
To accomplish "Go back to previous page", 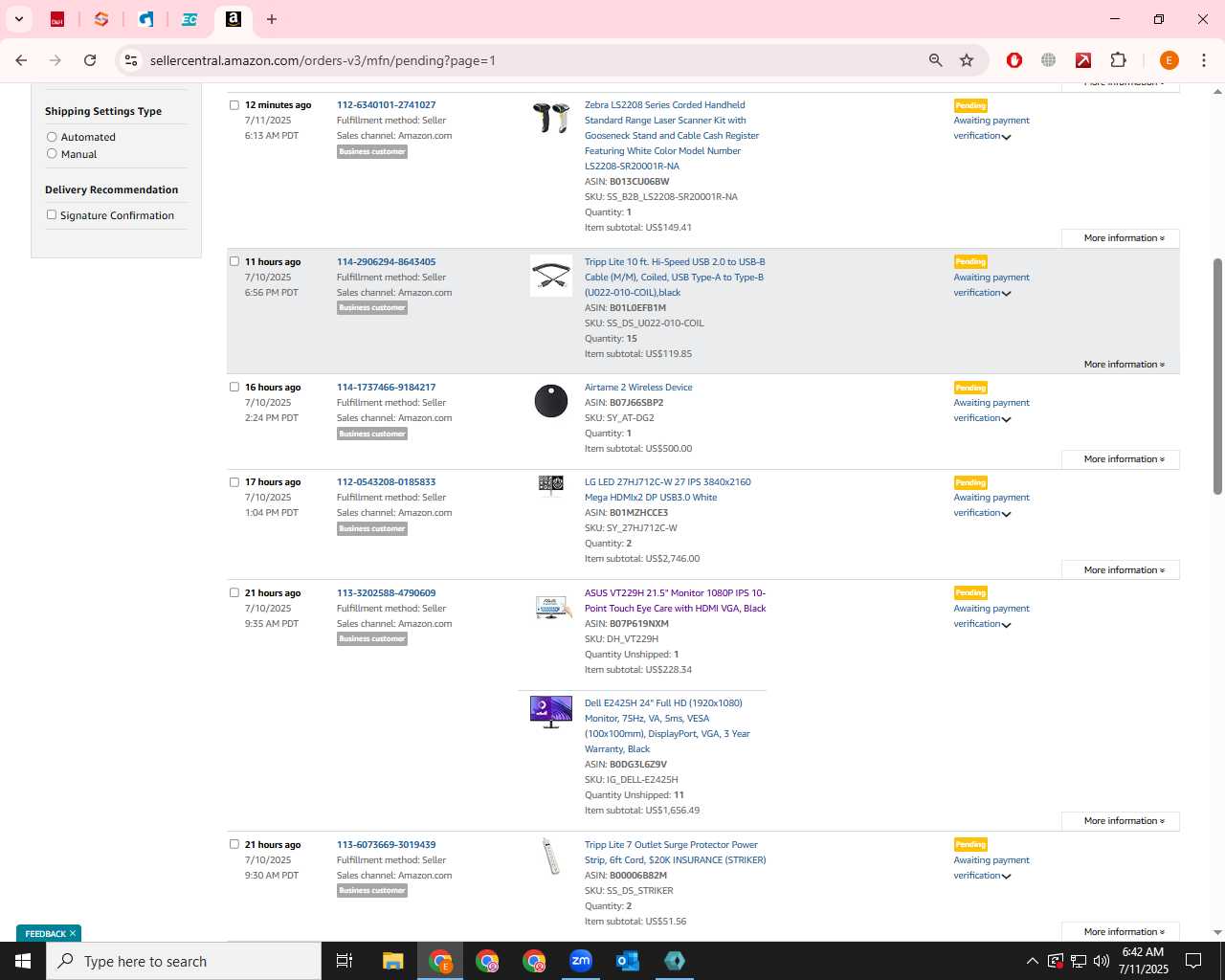I will 21,60.
